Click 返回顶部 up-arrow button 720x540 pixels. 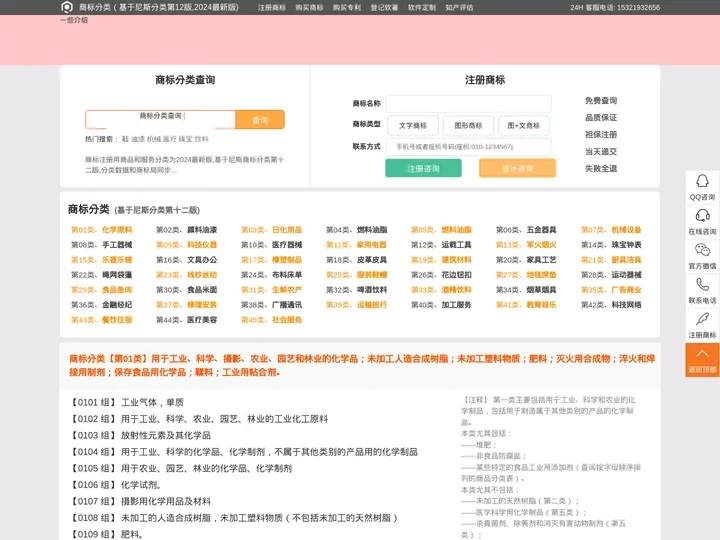pos(702,360)
